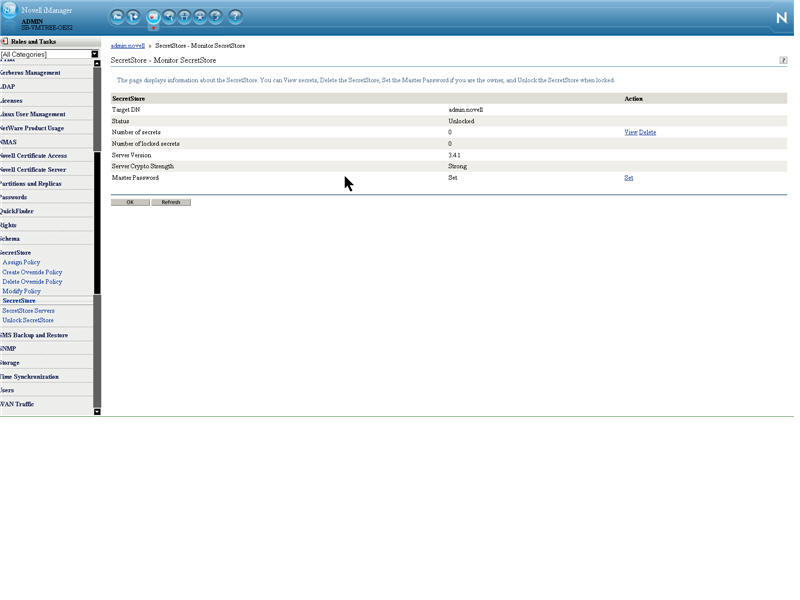Image resolution: width=800 pixels, height=600 pixels.
Task: Expand the SNMP role
Action: [x=8, y=349]
